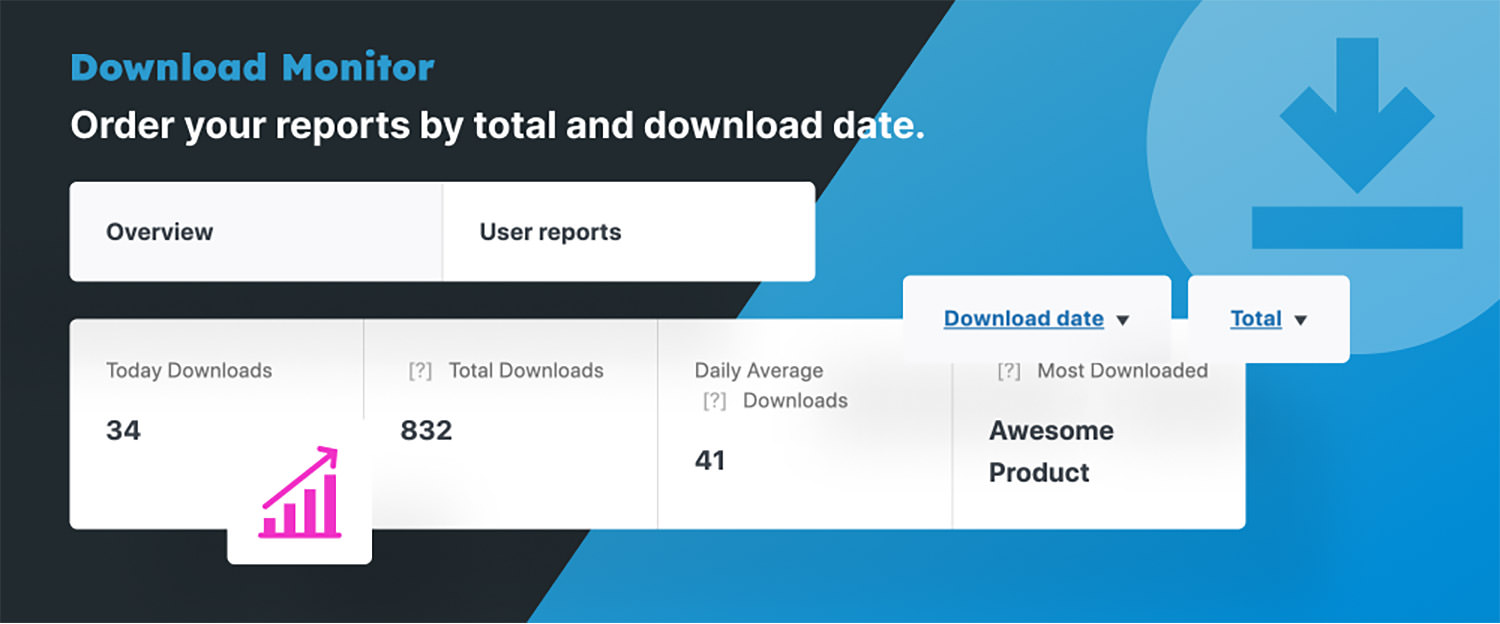The width and height of the screenshot is (1500, 624).
Task: Sort by the Download date link
Action: 1024,319
